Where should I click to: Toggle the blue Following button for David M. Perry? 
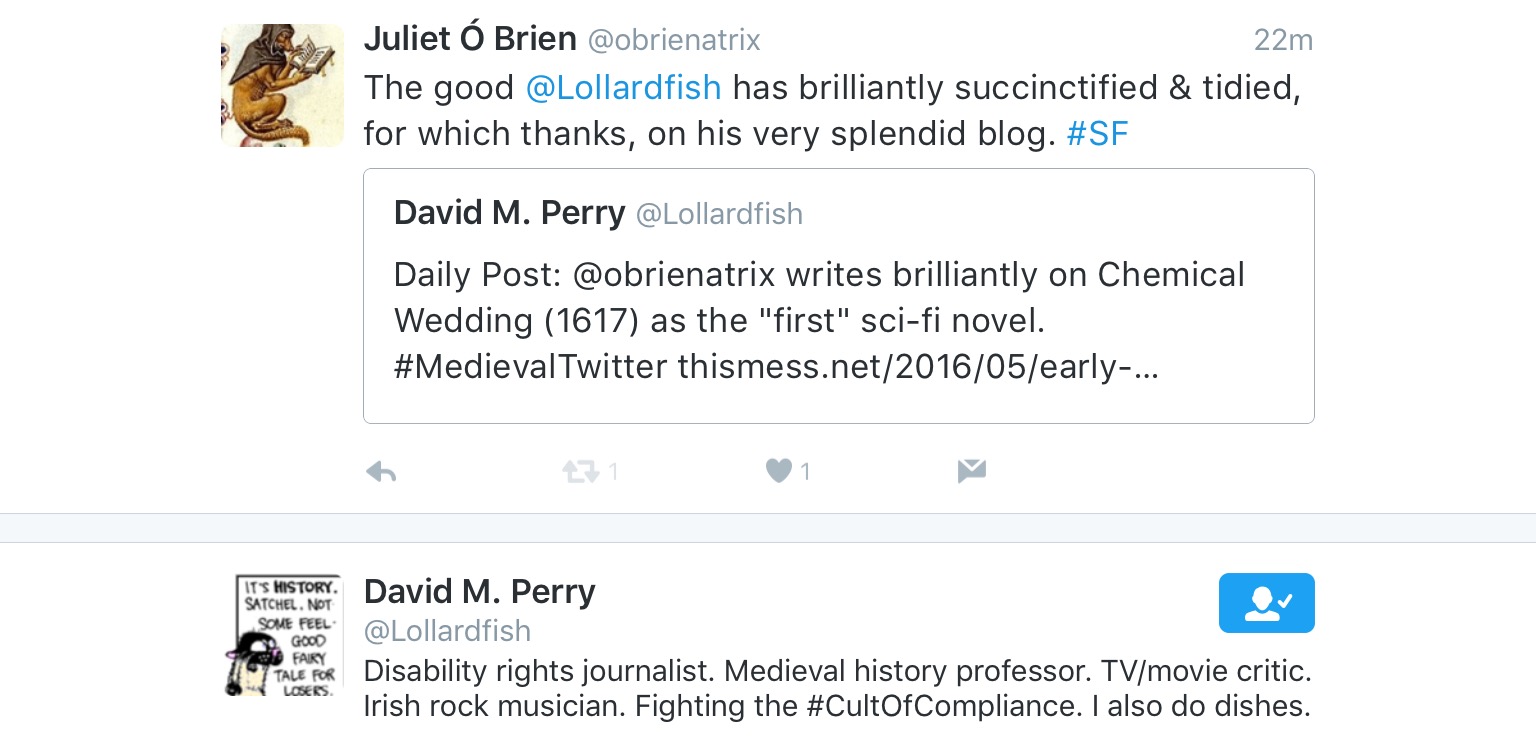click(1266, 603)
